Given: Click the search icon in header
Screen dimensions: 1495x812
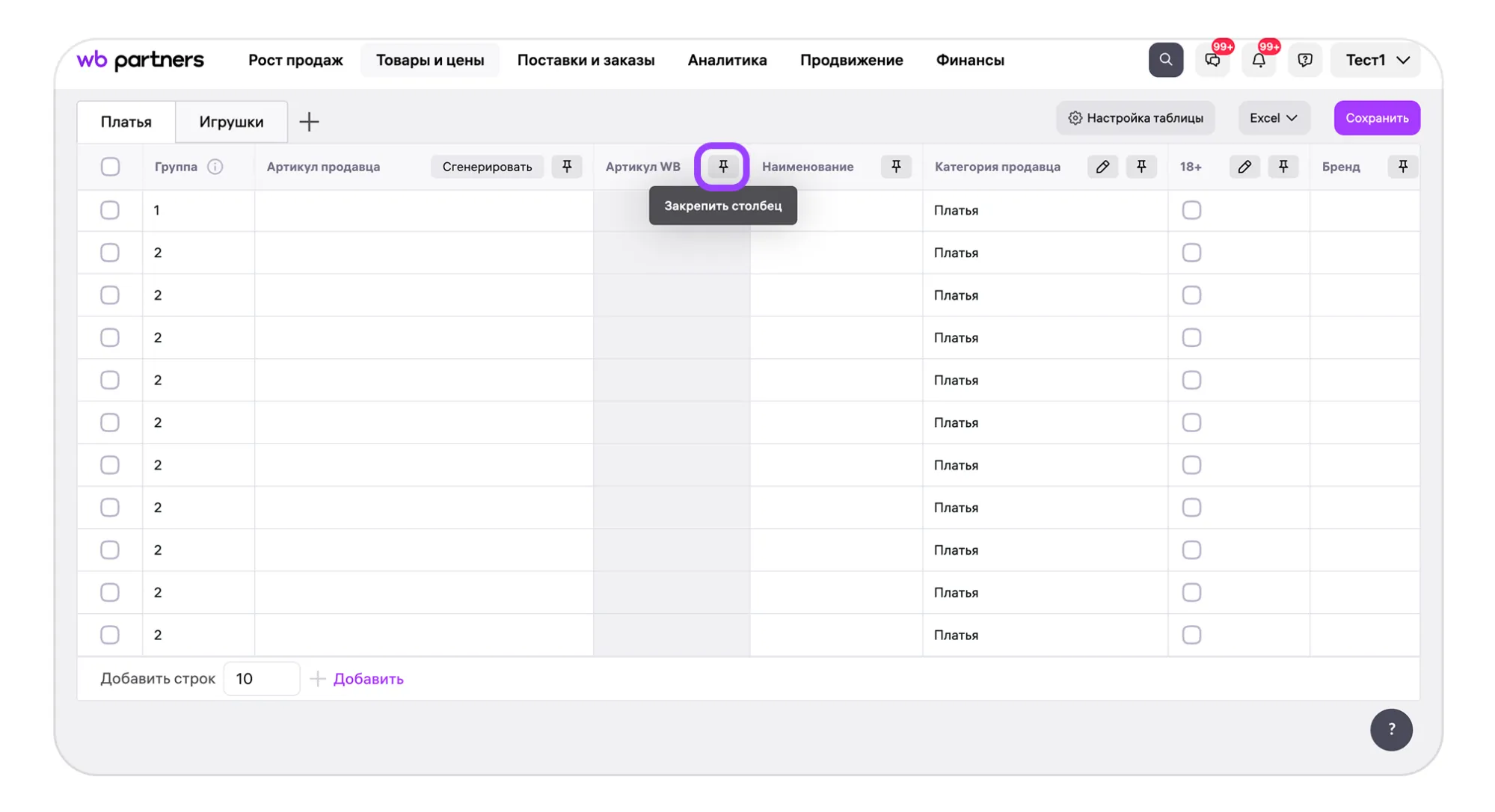Looking at the screenshot, I should (1165, 60).
